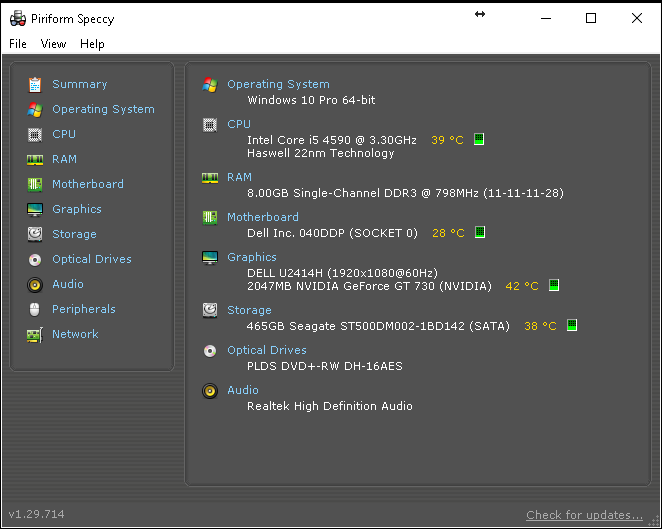Click the RAM module icon in sidebar
The height and width of the screenshot is (529, 662).
click(x=35, y=159)
